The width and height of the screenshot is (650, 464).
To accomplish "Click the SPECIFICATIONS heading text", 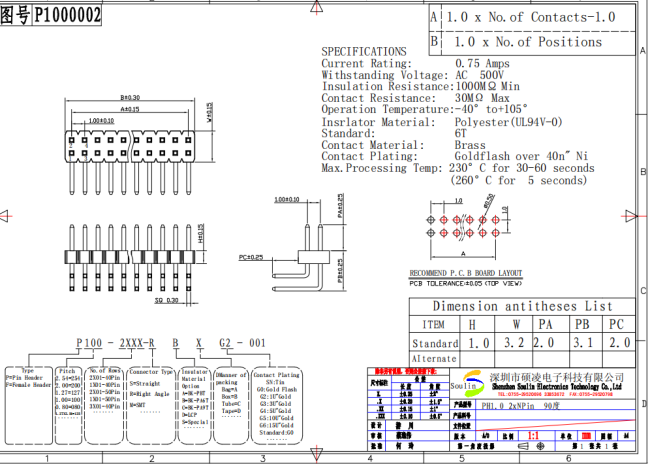I will coord(364,51).
